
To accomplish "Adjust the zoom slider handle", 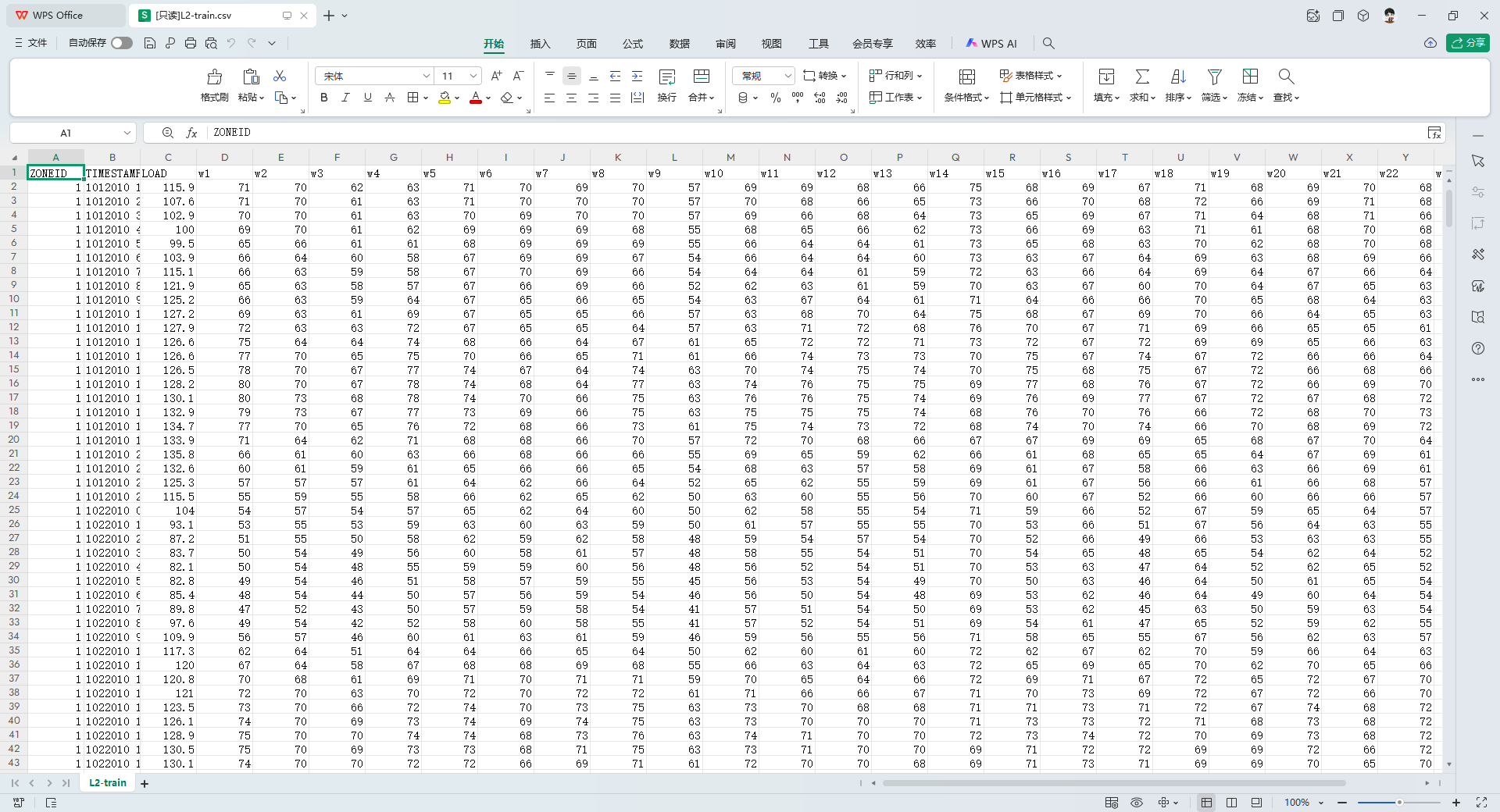I will tap(1399, 803).
